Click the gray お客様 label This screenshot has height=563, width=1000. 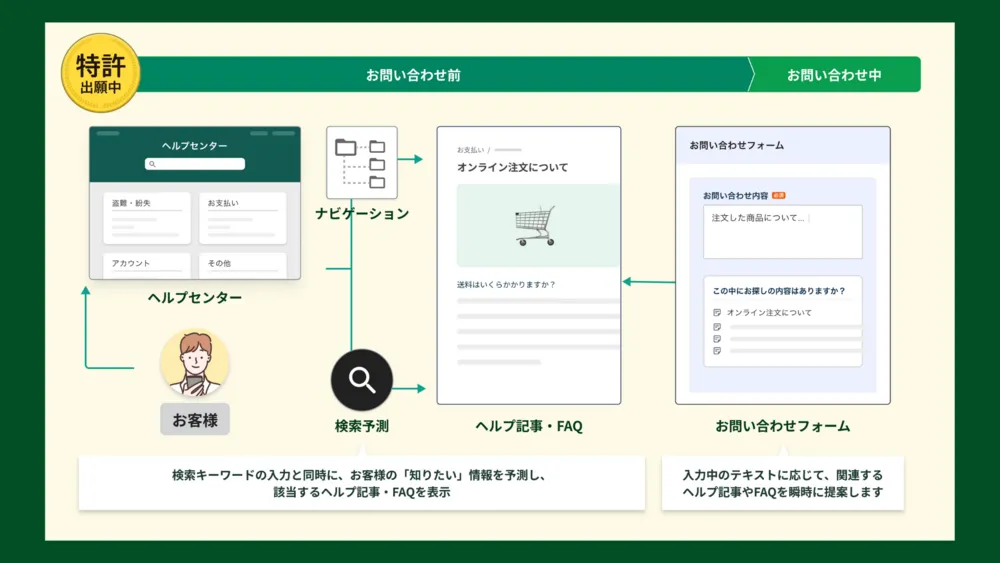tap(195, 420)
